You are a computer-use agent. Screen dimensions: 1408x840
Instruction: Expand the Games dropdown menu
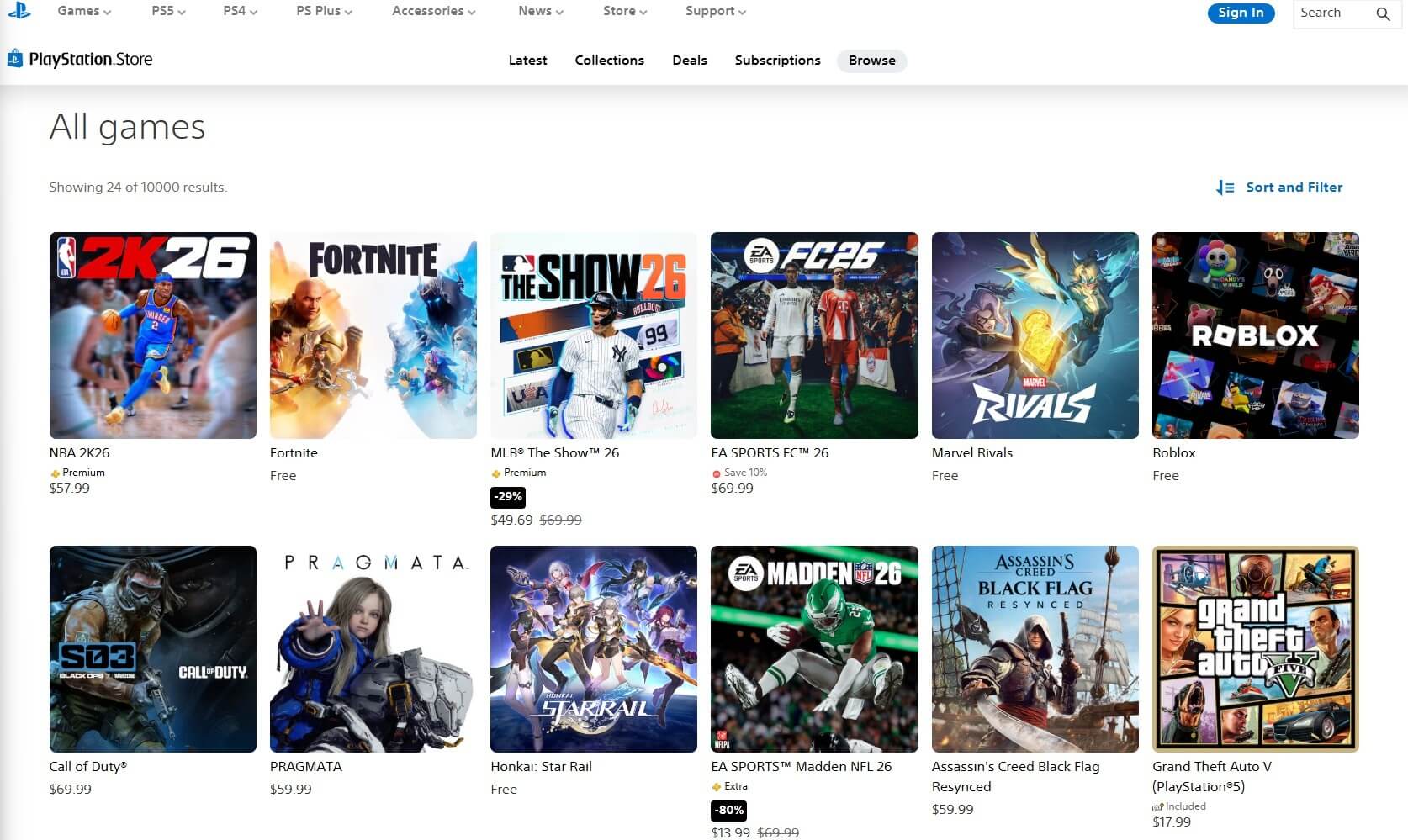84,11
